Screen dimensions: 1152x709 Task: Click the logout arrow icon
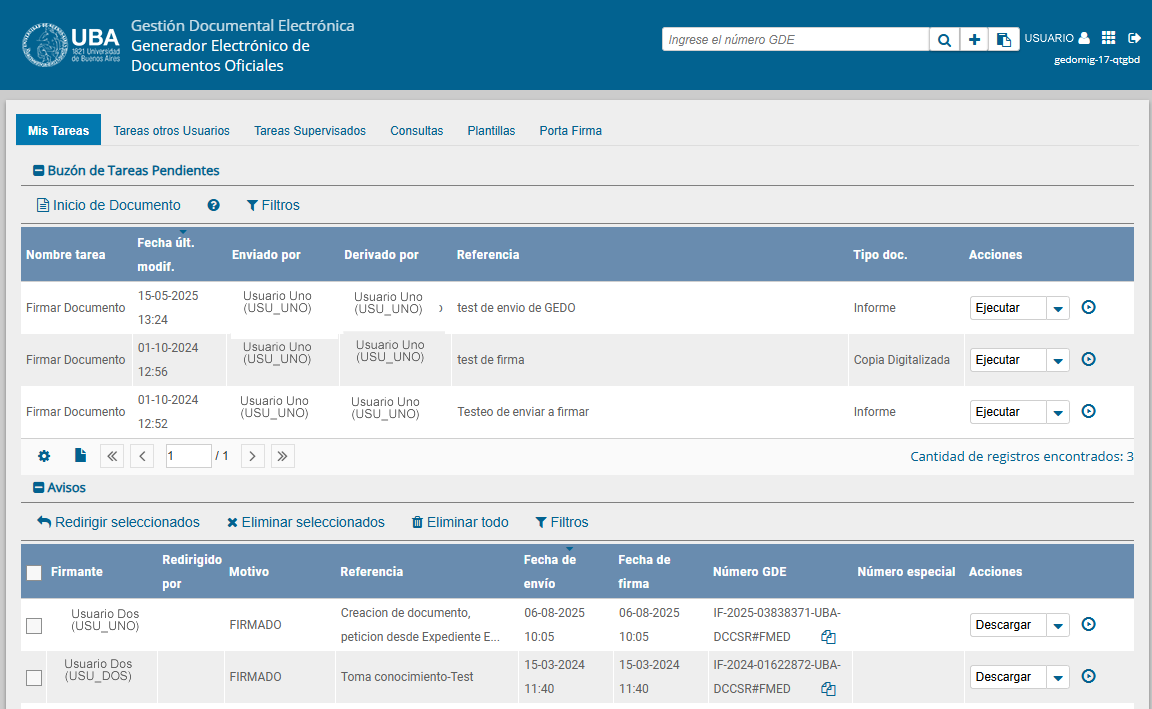pos(1134,38)
